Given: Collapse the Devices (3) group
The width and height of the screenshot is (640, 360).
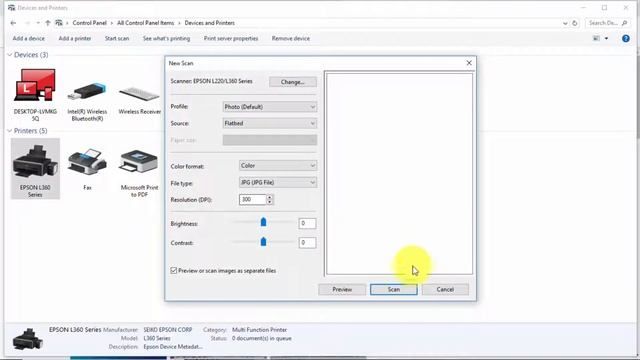Looking at the screenshot, I should tap(10, 55).
